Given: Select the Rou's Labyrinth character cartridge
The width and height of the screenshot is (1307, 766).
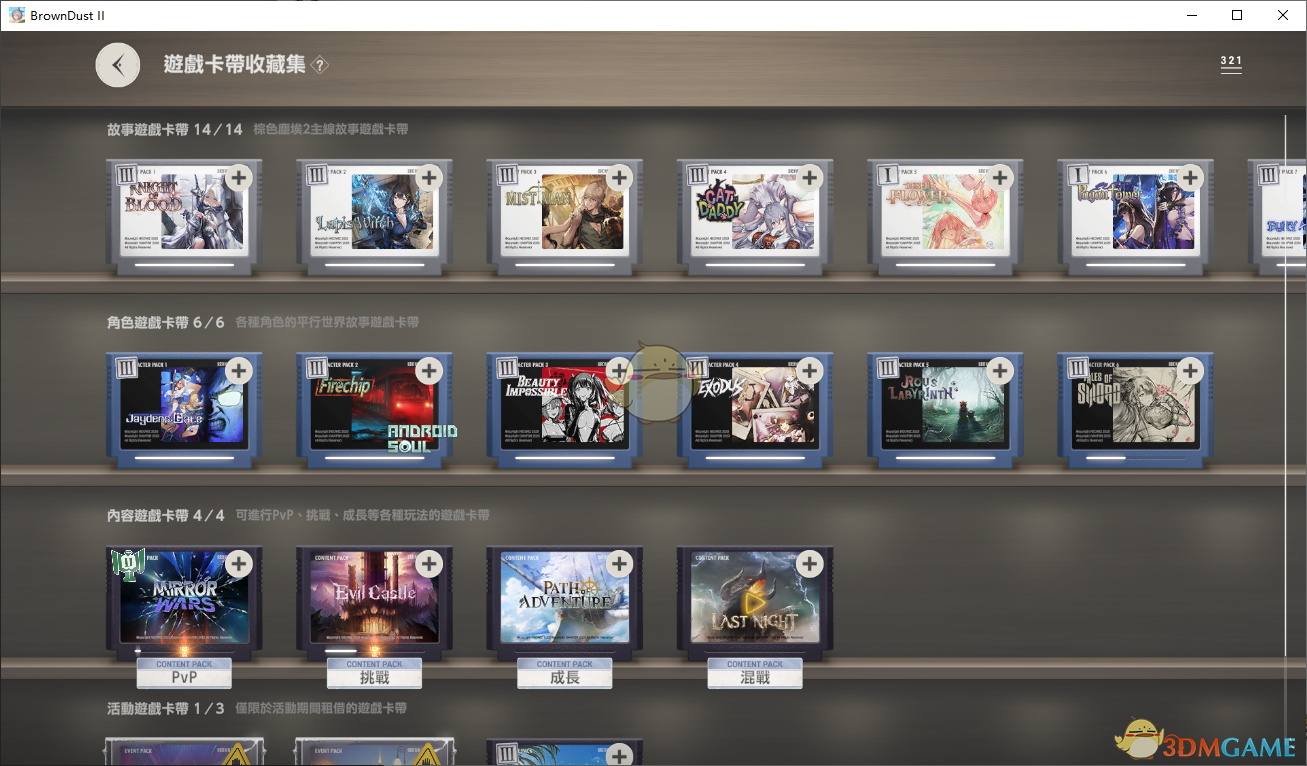Looking at the screenshot, I should [x=945, y=409].
